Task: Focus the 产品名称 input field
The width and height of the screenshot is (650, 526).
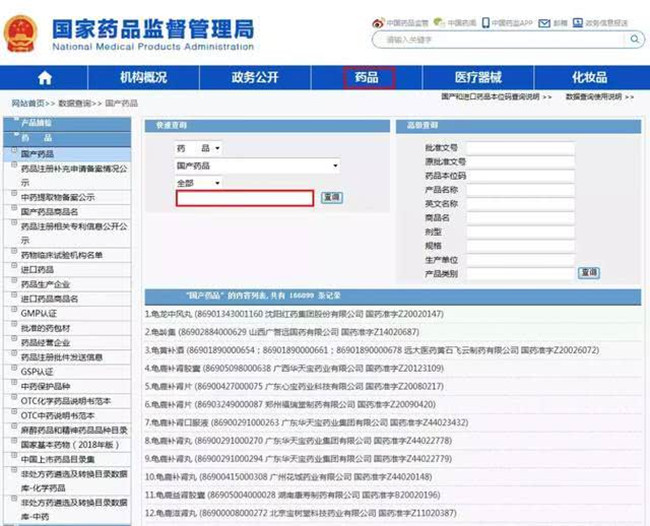Action: (521, 190)
